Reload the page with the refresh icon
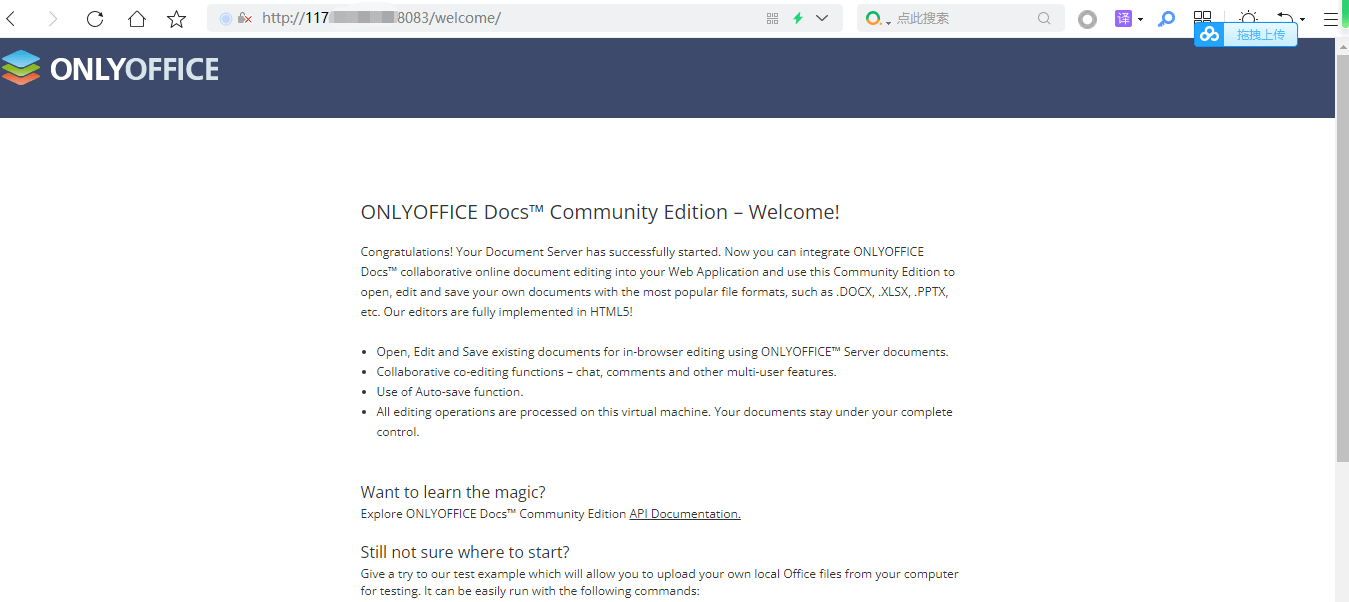Image resolution: width=1349 pixels, height=602 pixels. [95, 18]
